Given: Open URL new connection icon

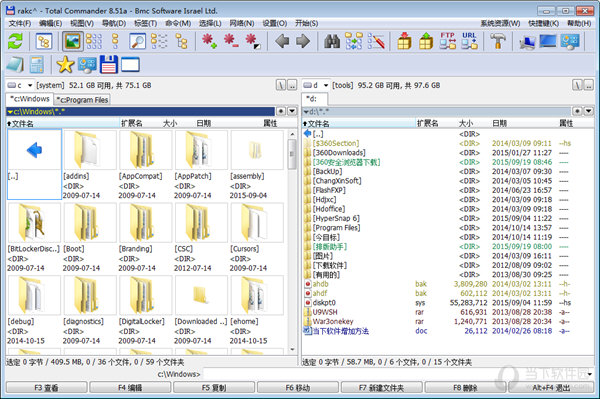Looking at the screenshot, I should pos(469,41).
